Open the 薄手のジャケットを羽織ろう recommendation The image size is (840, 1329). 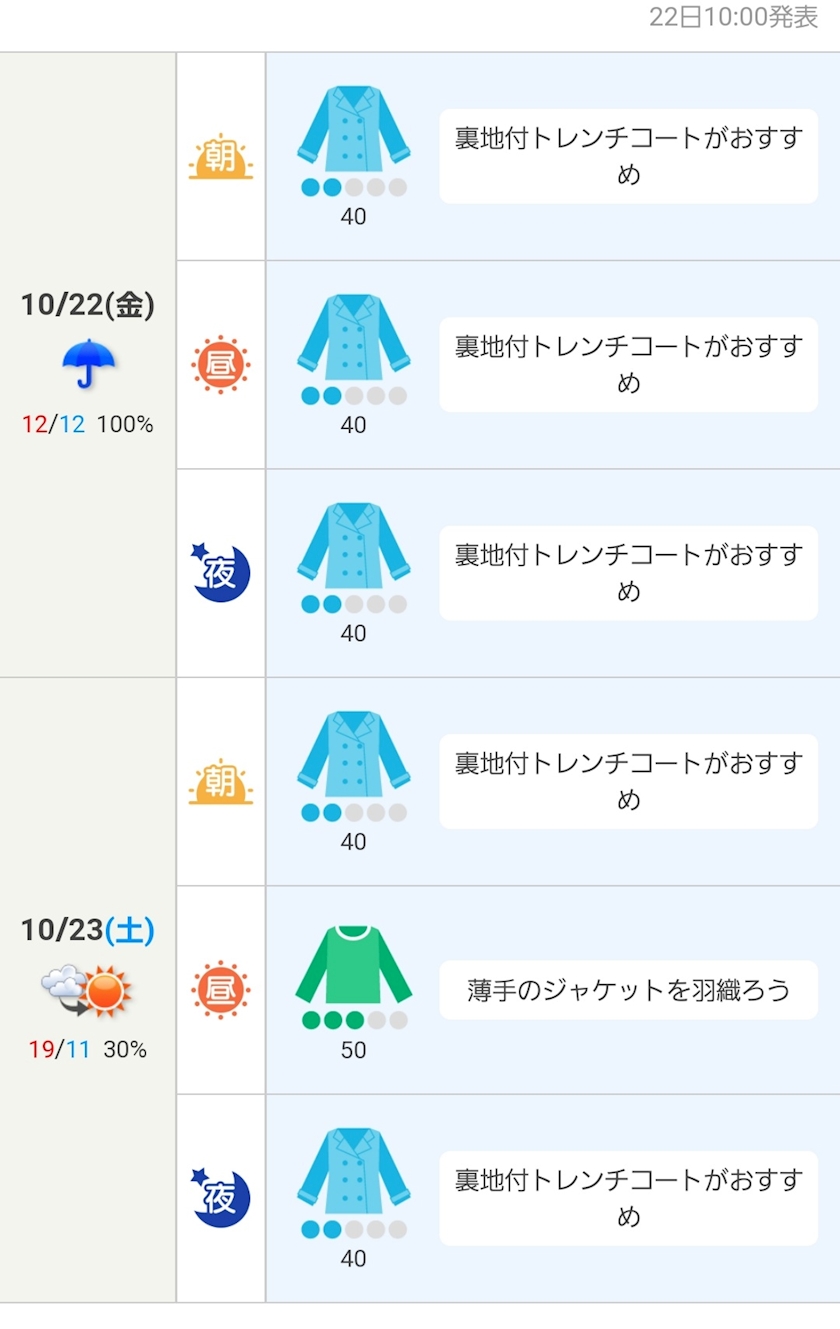click(628, 990)
